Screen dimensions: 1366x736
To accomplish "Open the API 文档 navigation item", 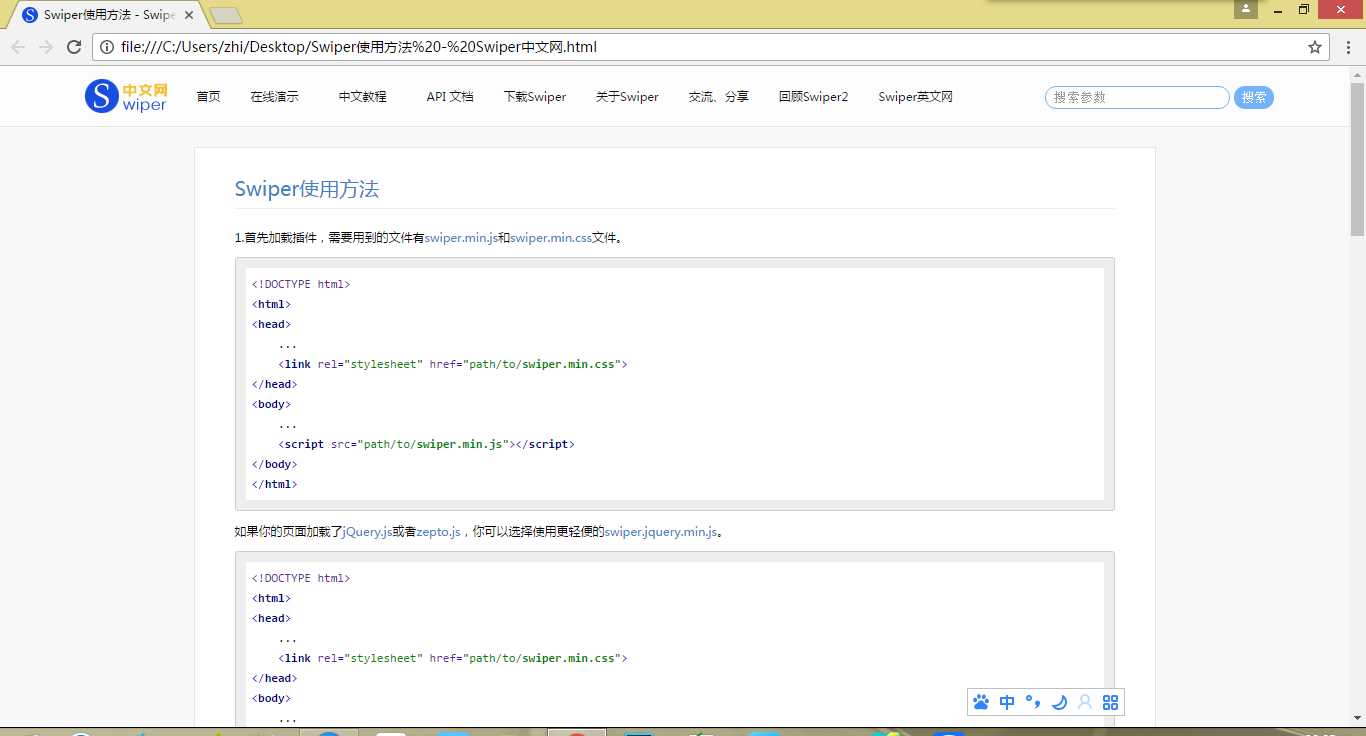I will [450, 97].
